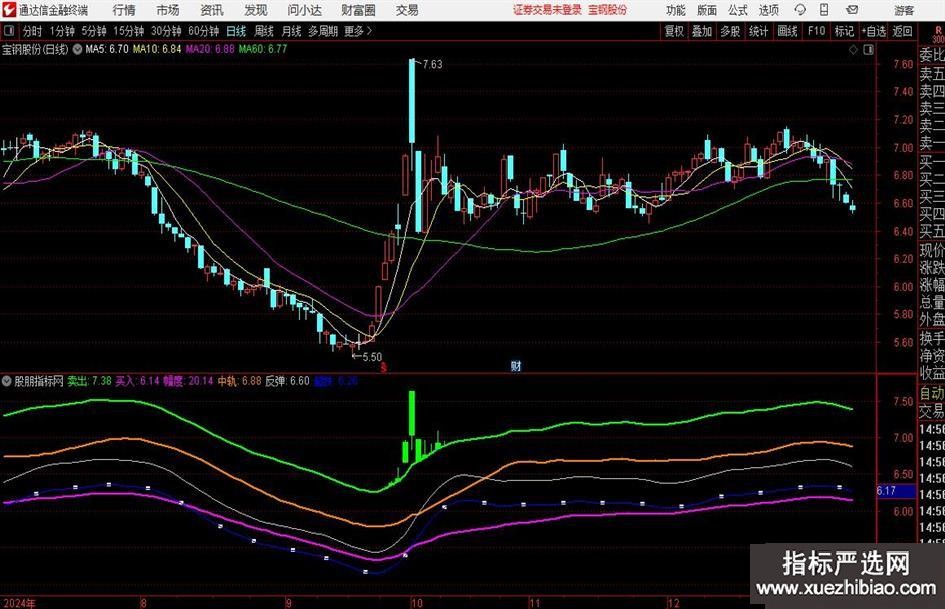Expand the indicator dropdown next to 宝钢股份(日线)
Viewport: 945px width, 609px height.
pyautogui.click(x=77, y=49)
